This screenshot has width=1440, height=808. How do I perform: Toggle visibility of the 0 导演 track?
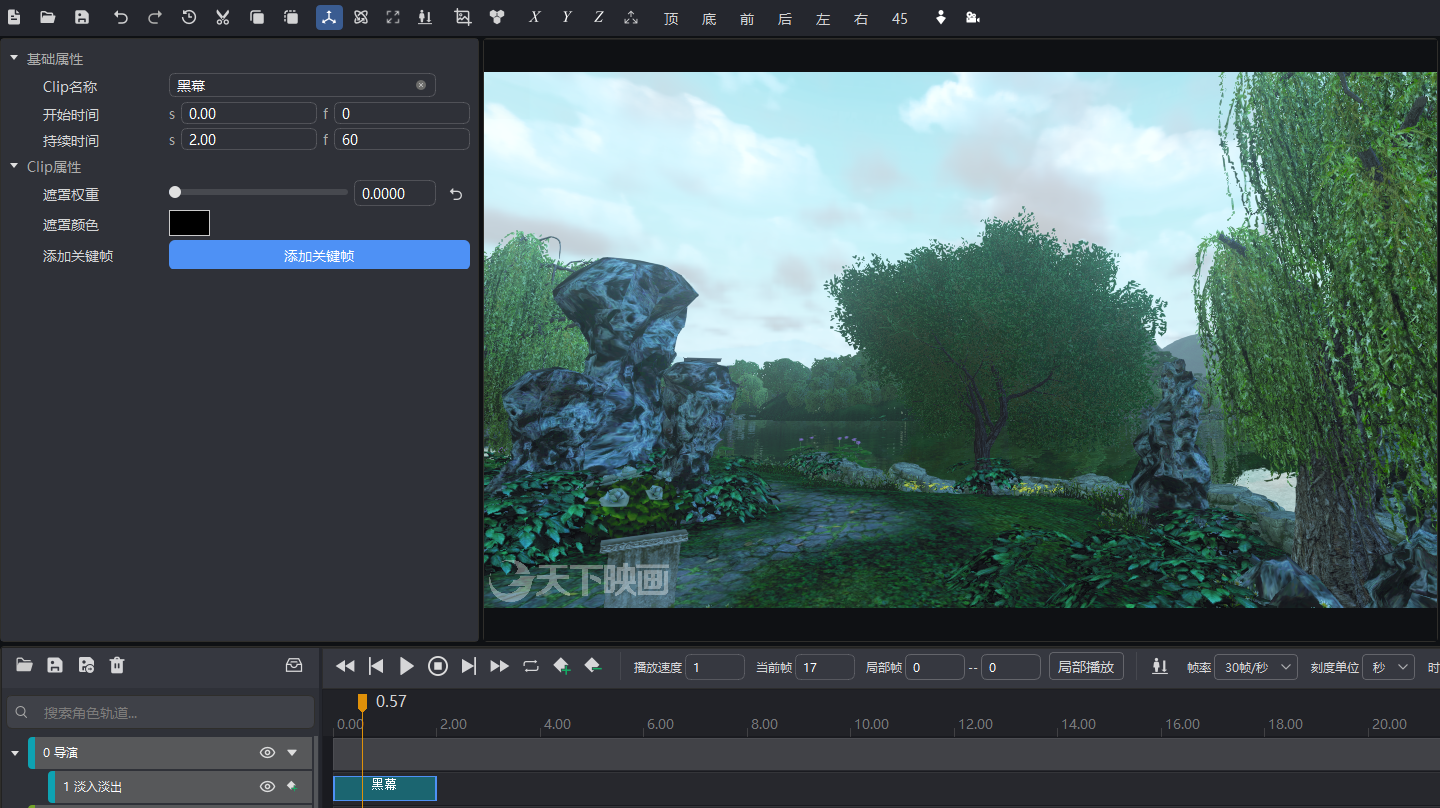tap(267, 752)
